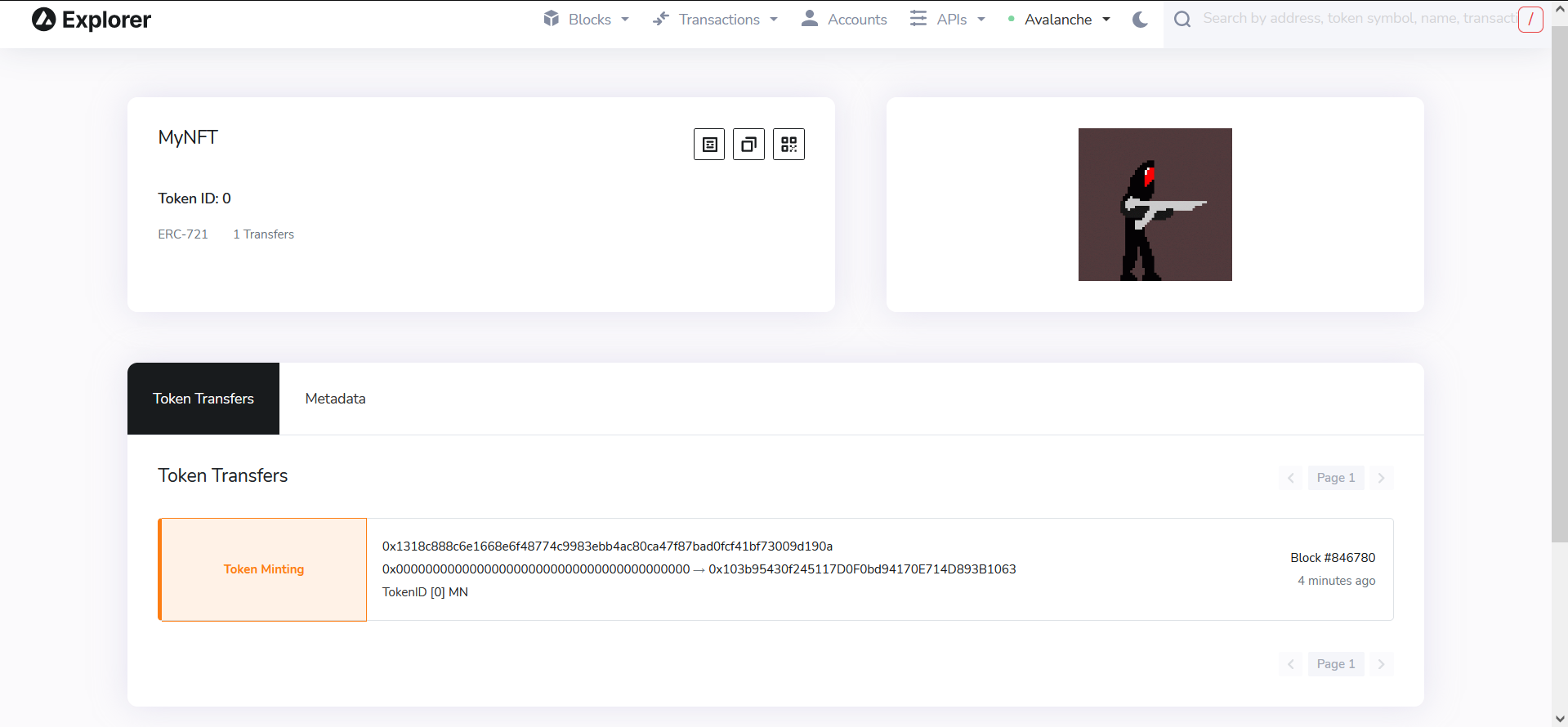The height and width of the screenshot is (727, 1568).
Task: Open transaction hash 0x1318c888c6e...
Action: pos(607,546)
